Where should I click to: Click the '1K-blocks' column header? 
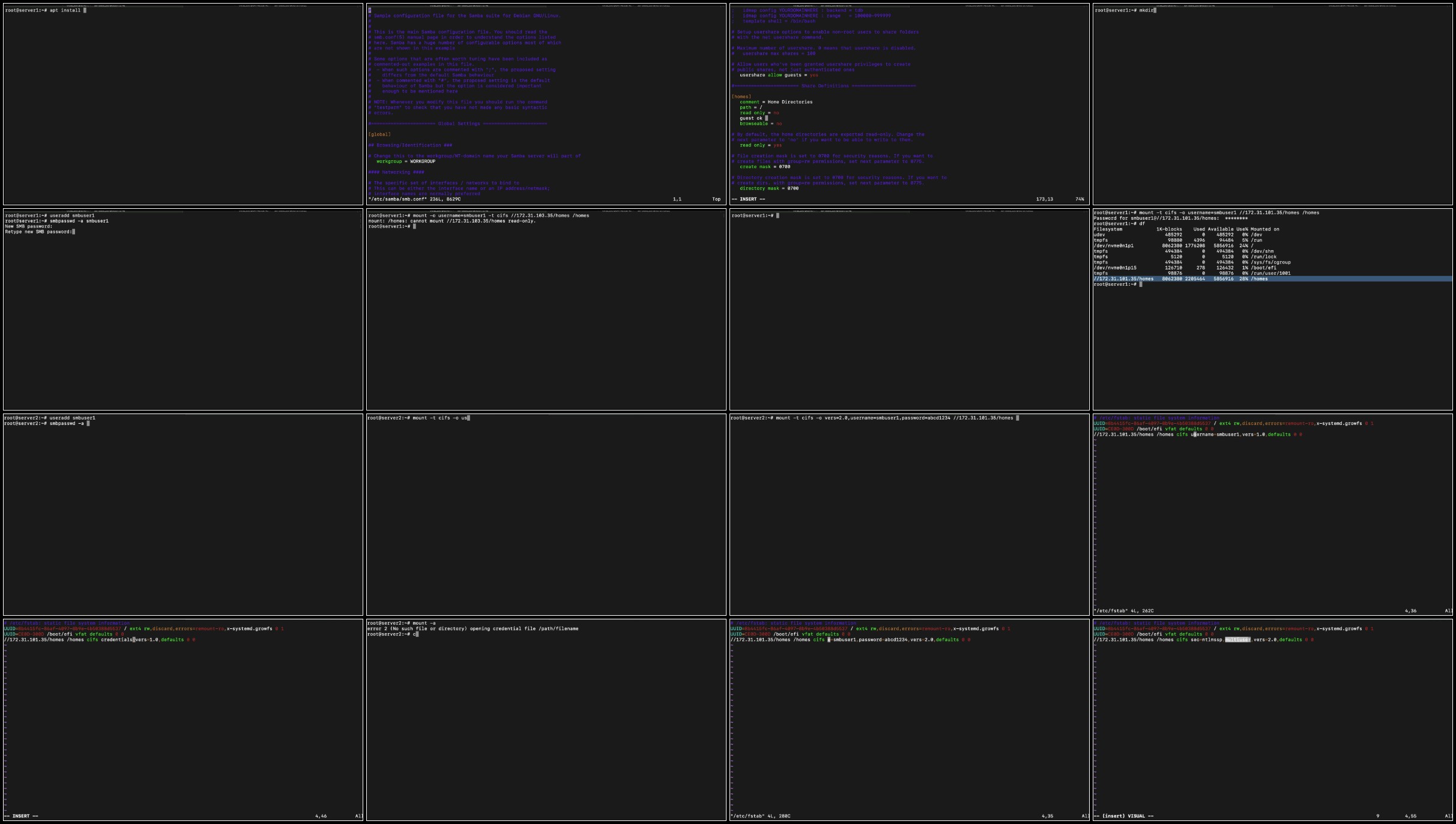click(1169, 229)
